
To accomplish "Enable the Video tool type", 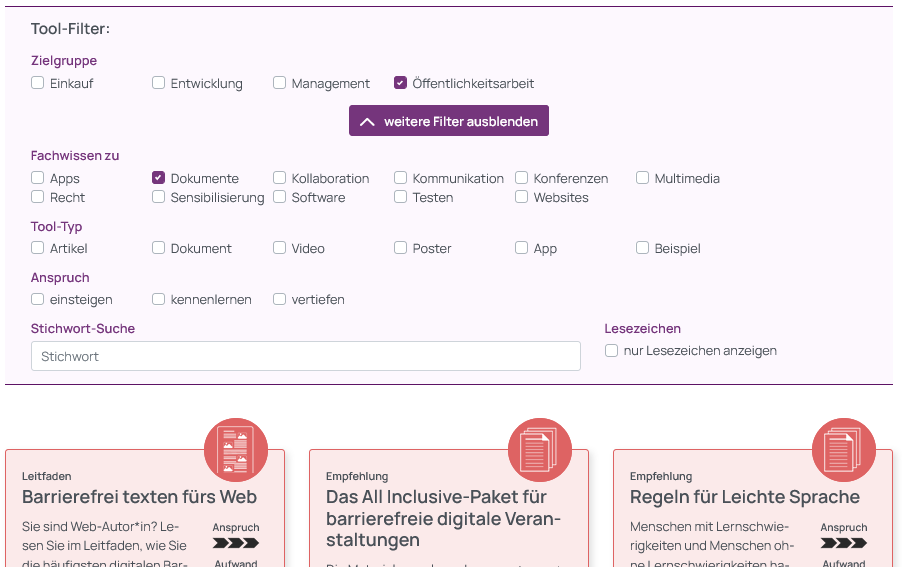I will 280,248.
